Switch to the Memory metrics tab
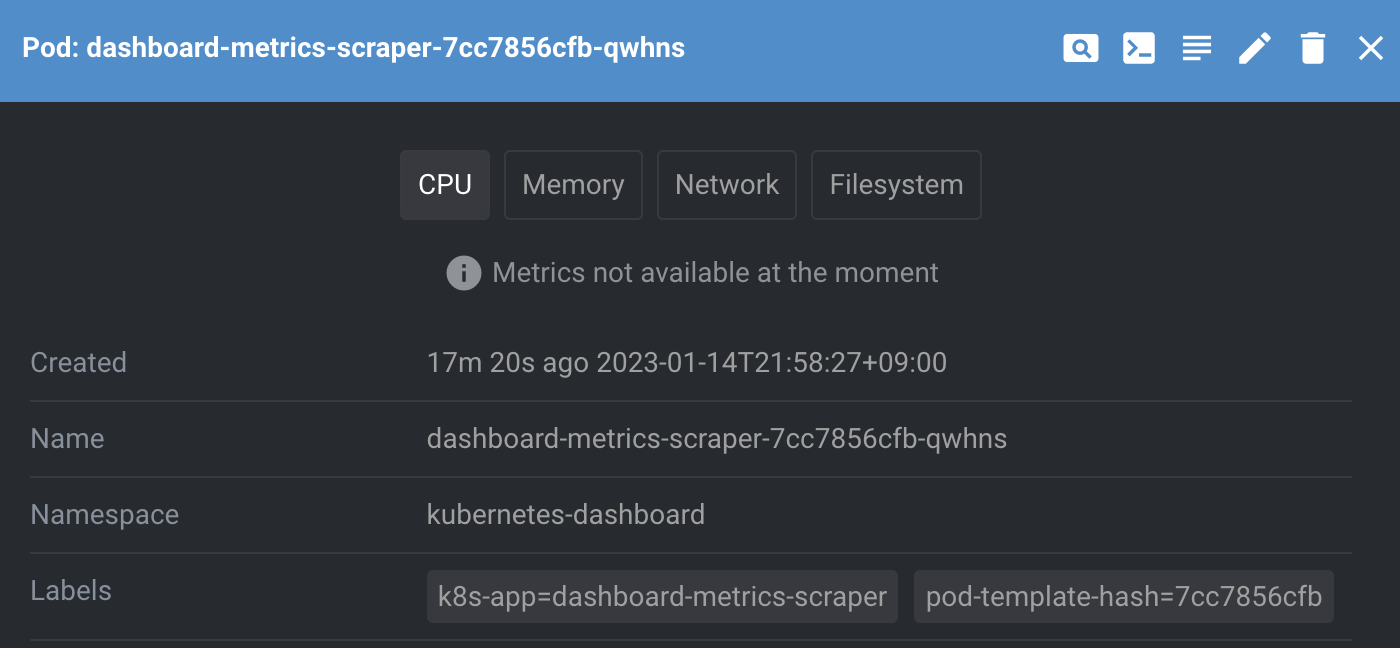This screenshot has width=1400, height=648. 573,185
